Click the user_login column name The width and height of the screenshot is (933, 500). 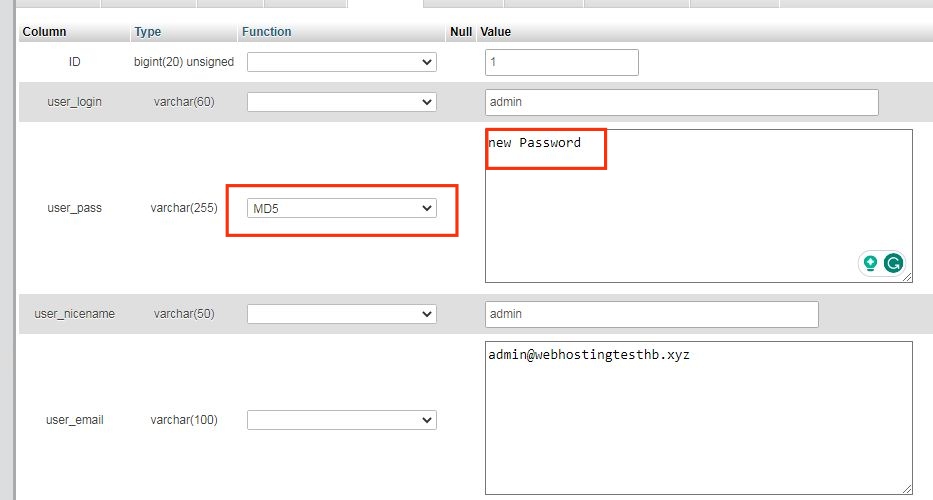click(x=74, y=102)
